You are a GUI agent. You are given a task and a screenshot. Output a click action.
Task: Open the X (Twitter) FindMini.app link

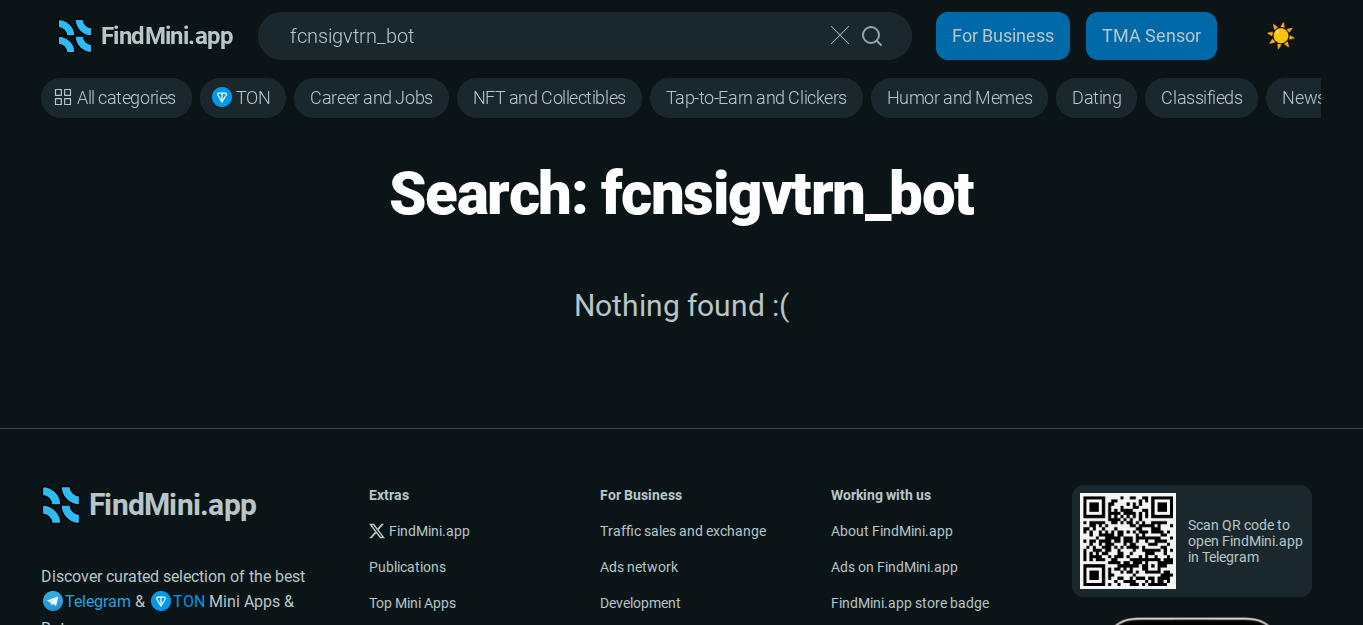[x=419, y=531]
